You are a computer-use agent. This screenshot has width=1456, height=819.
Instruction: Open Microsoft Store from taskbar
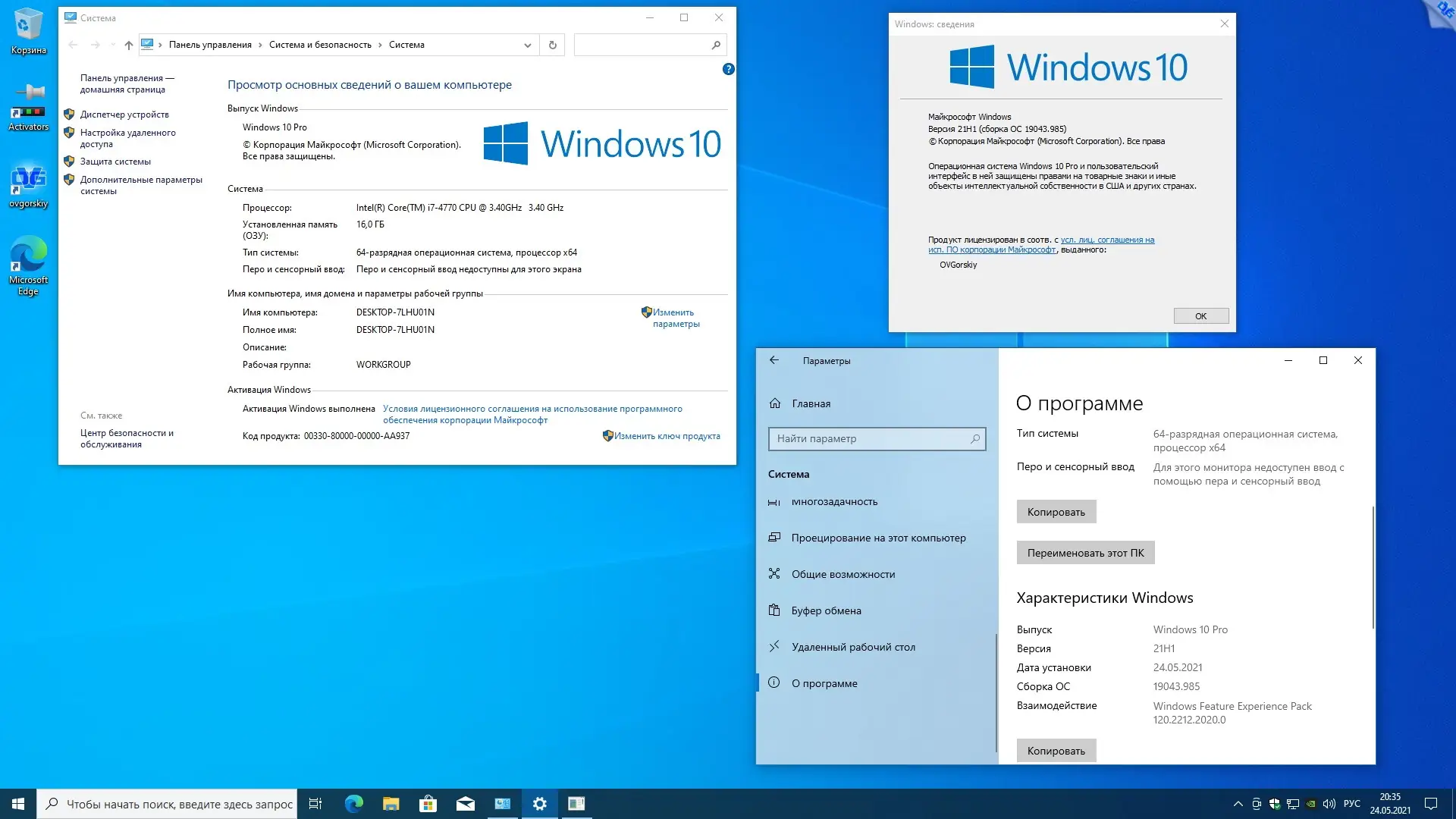(428, 804)
